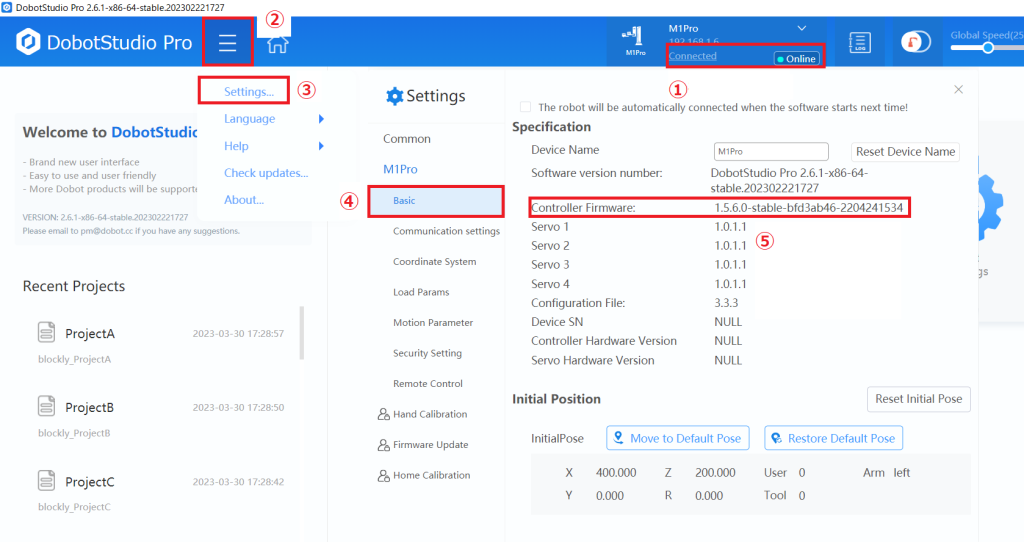Open Remote Control settings
Image resolution: width=1024 pixels, height=542 pixels.
click(x=428, y=383)
